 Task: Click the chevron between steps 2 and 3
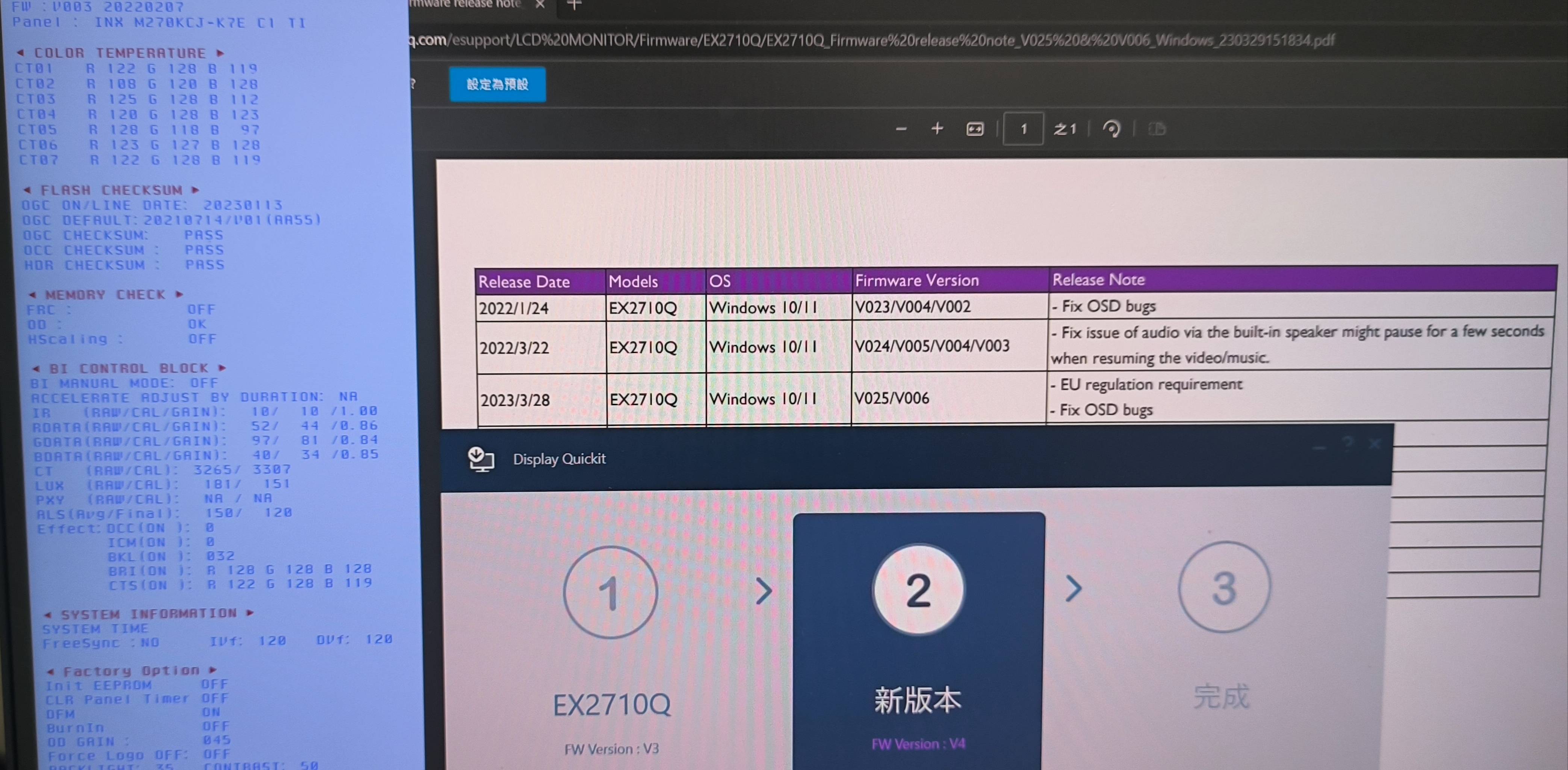[1073, 588]
